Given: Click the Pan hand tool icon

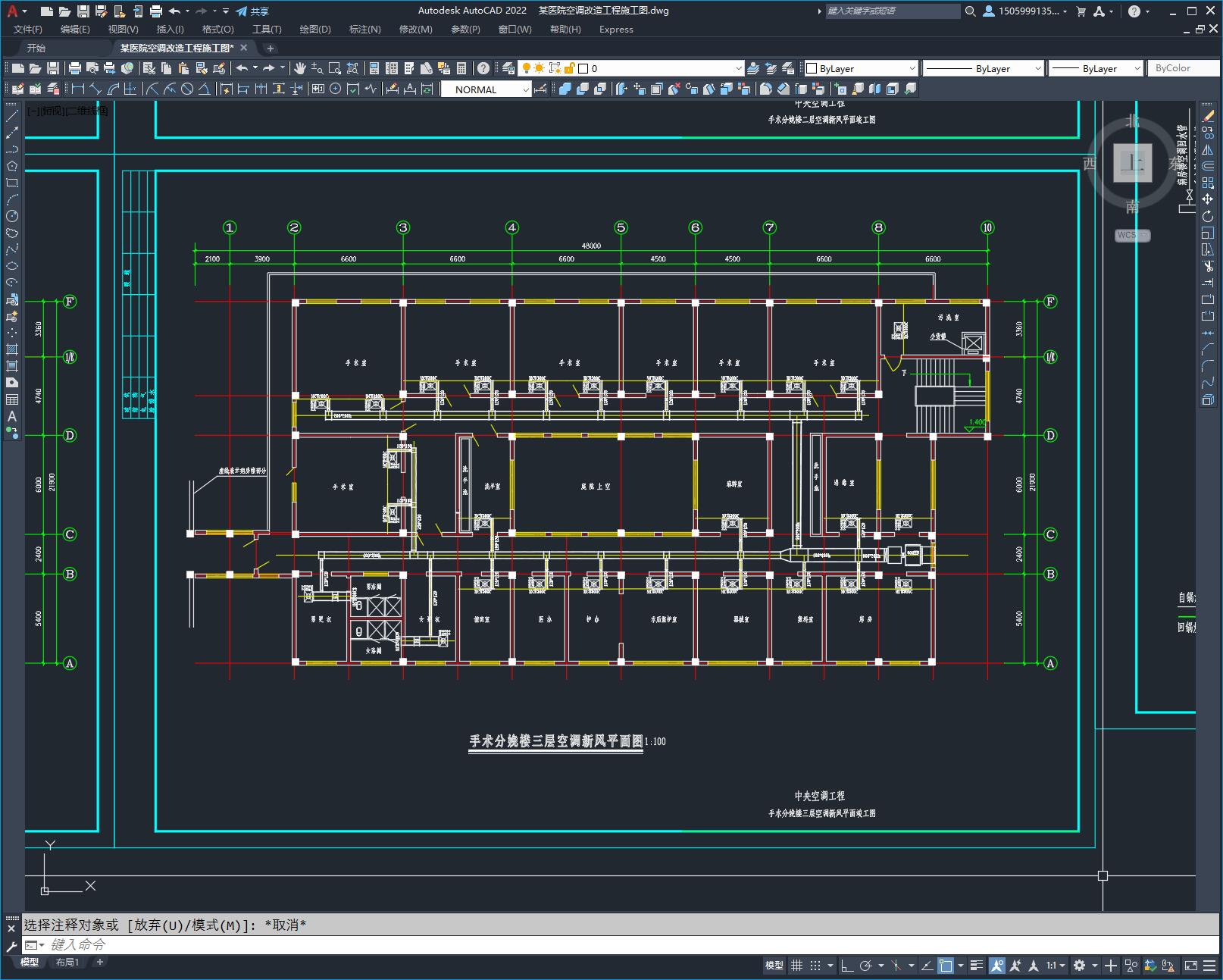Looking at the screenshot, I should (x=300, y=68).
